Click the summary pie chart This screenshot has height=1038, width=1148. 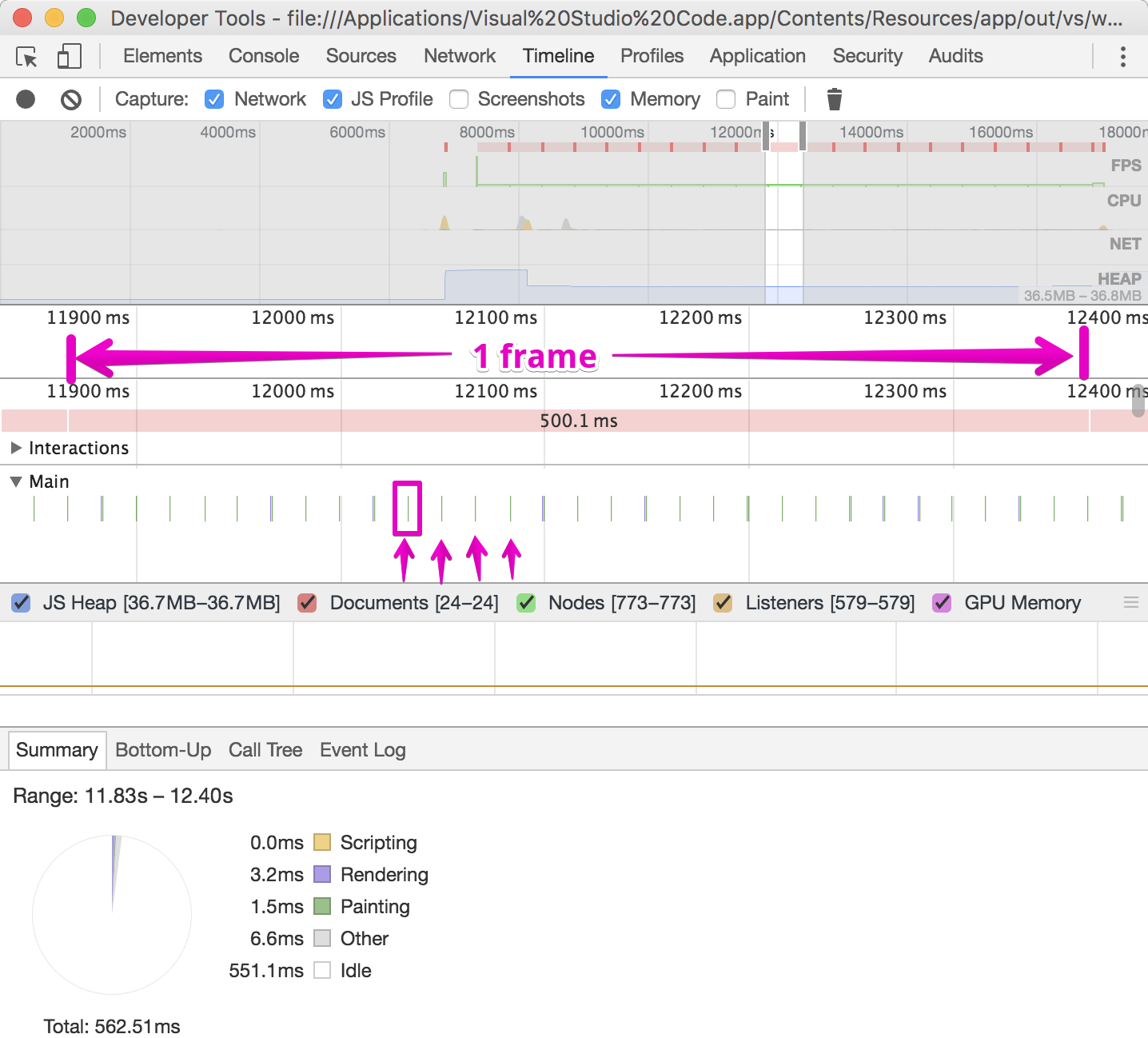(112, 915)
